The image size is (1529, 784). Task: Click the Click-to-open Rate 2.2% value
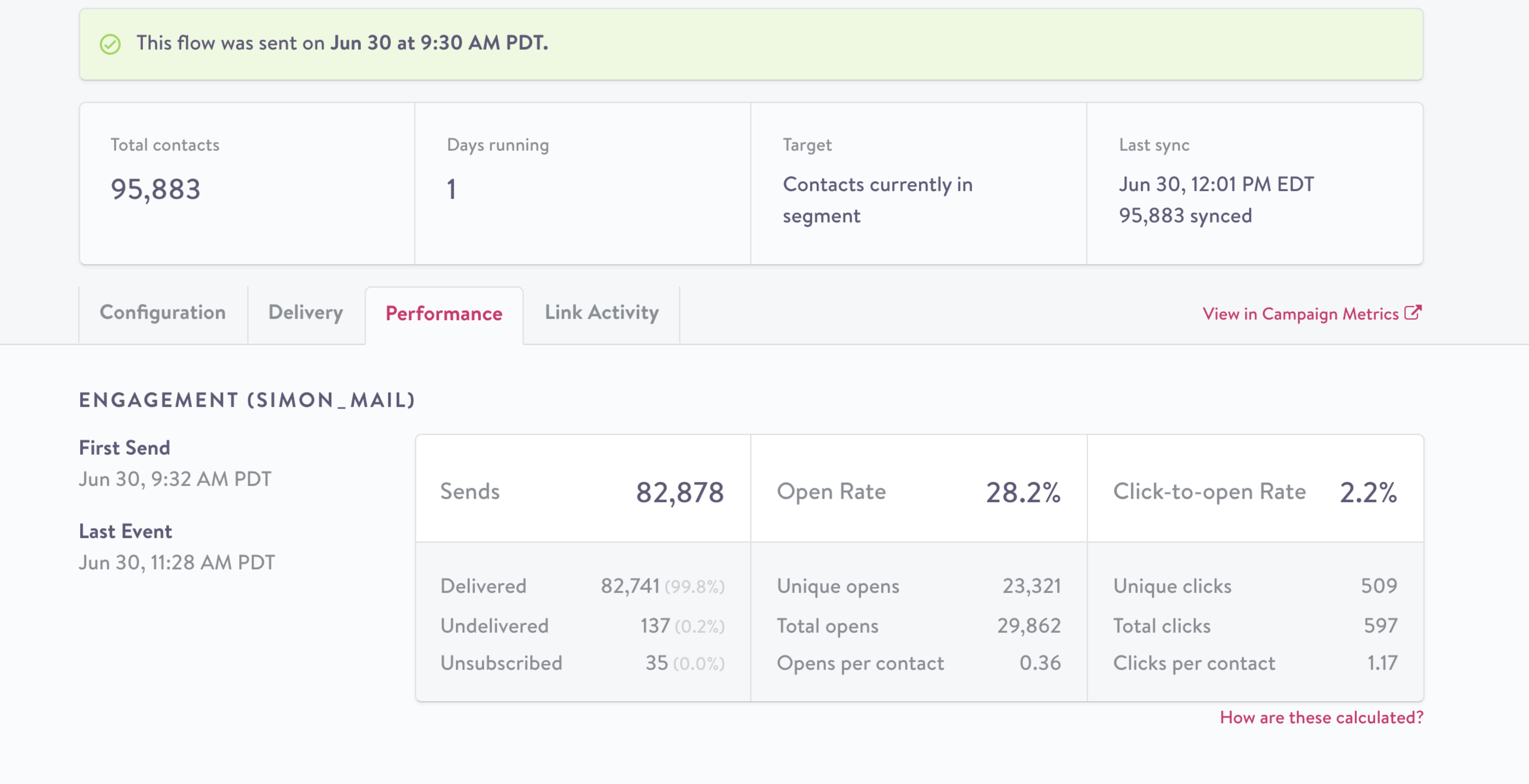pyautogui.click(x=1368, y=492)
